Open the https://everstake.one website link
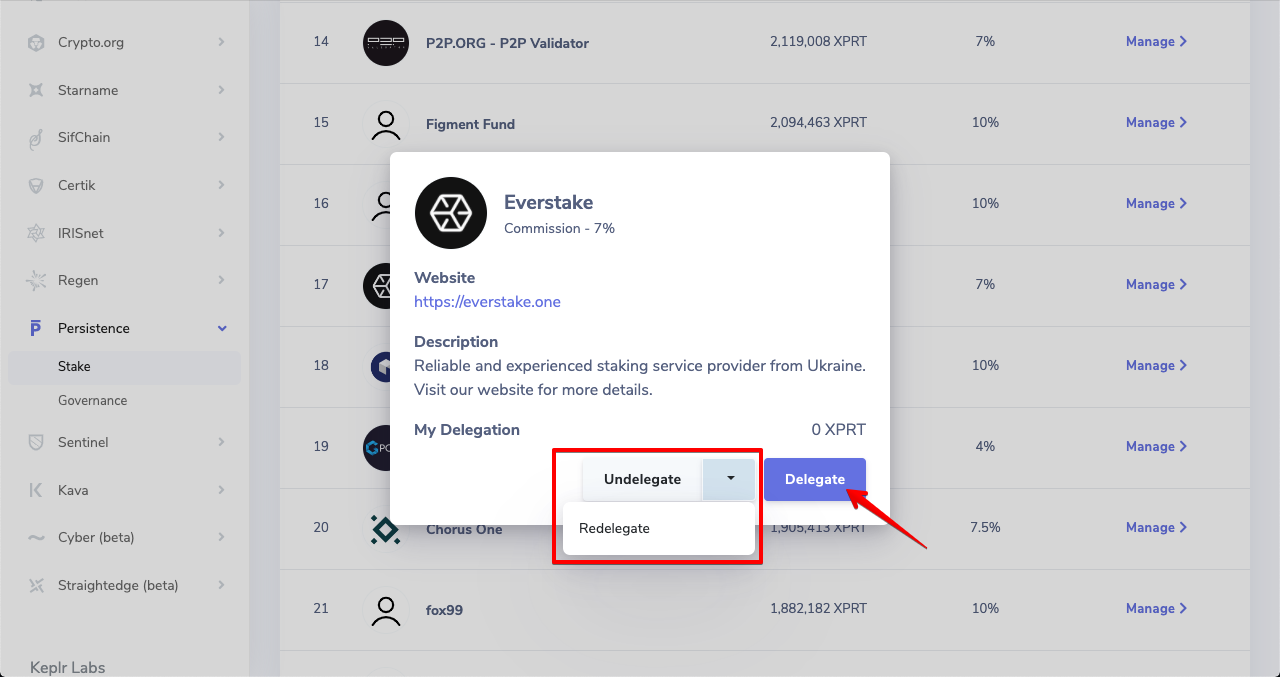The height and width of the screenshot is (677, 1280). pyautogui.click(x=487, y=302)
